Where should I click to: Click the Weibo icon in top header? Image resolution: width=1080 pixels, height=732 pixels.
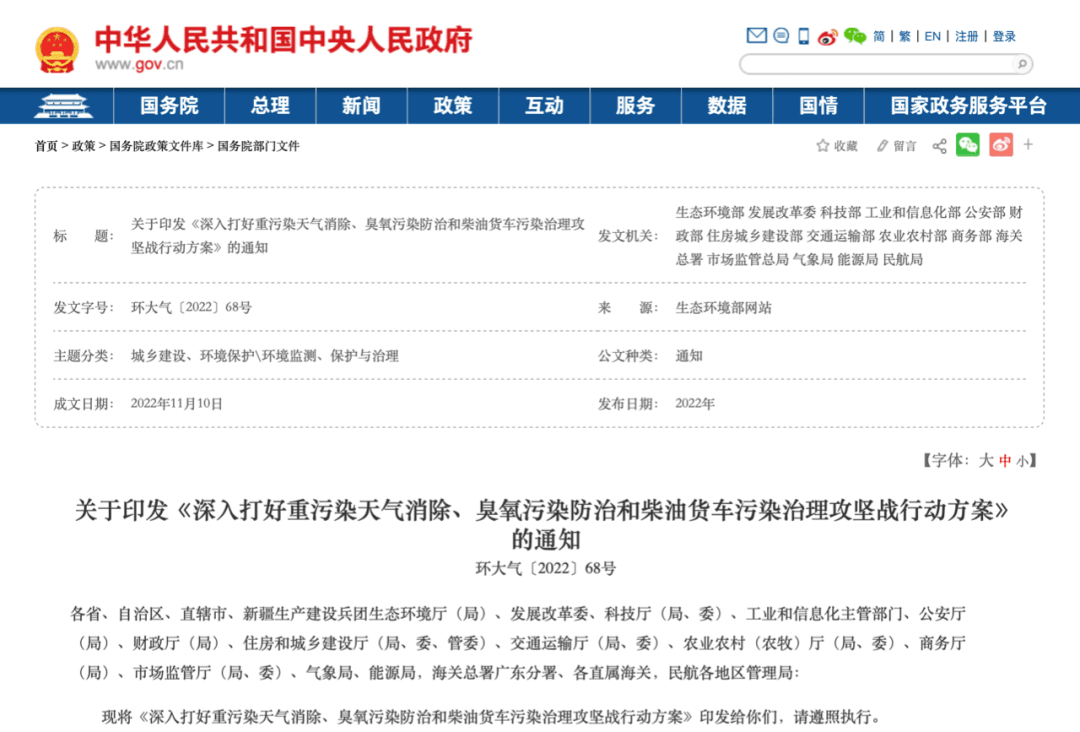click(x=827, y=37)
